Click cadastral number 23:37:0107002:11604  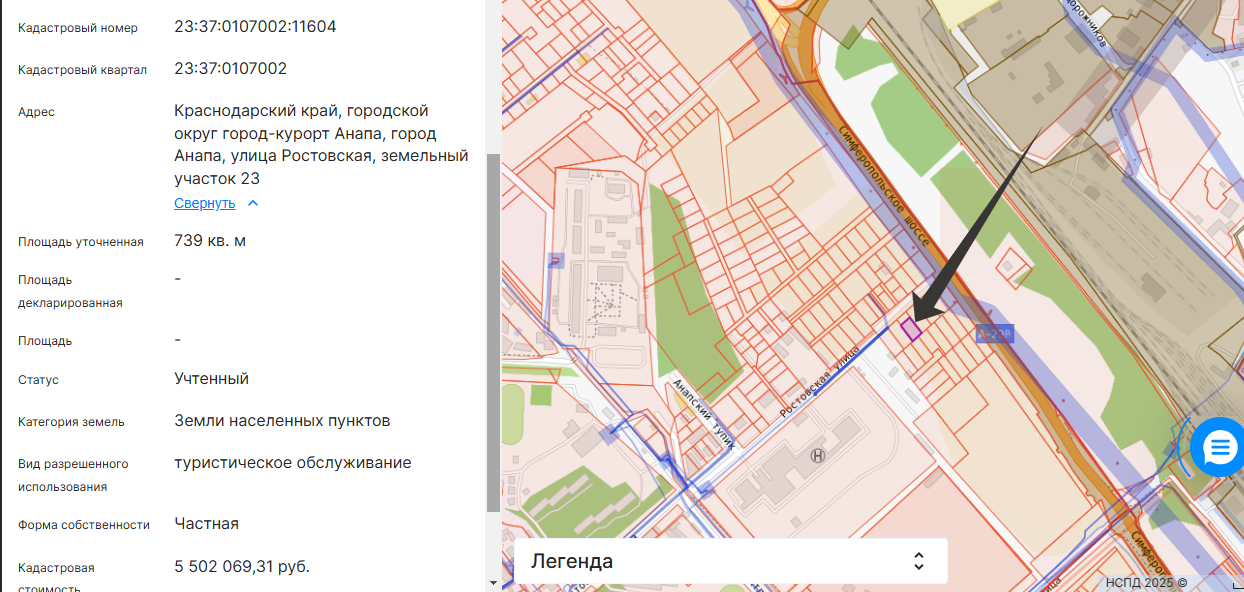point(255,27)
